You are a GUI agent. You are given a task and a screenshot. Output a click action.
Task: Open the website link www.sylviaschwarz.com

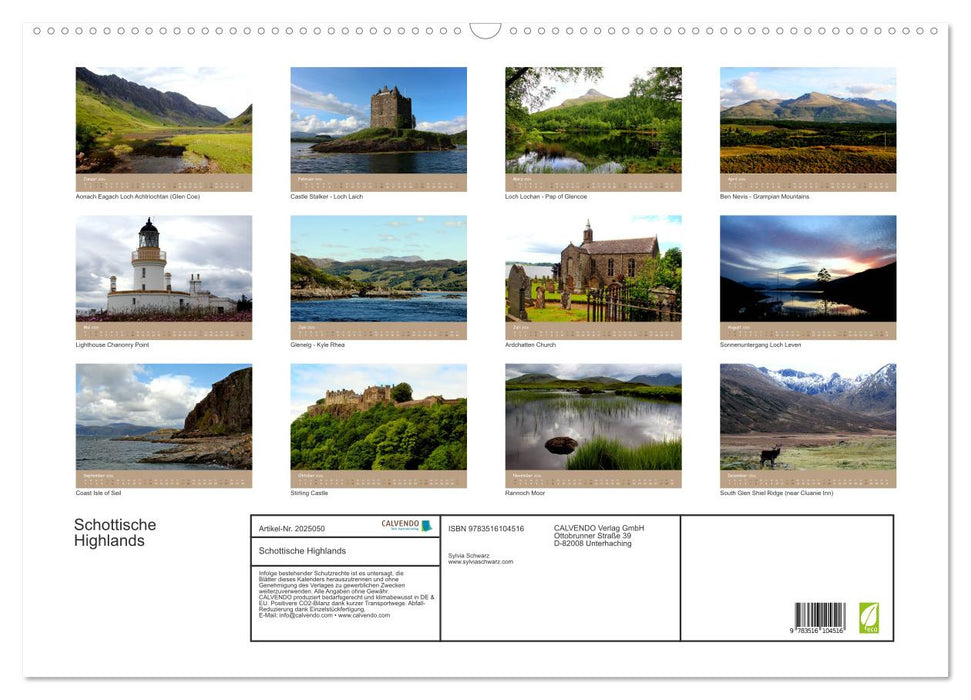point(479,561)
